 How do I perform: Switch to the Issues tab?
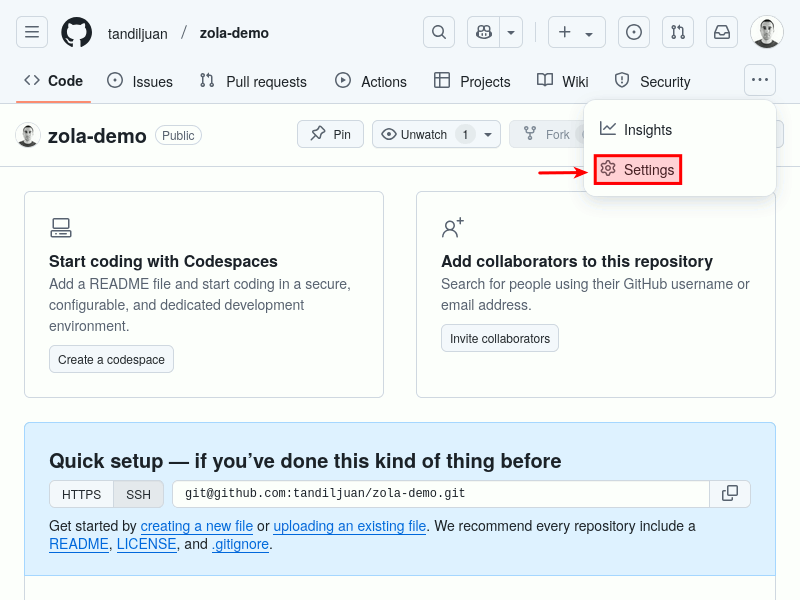point(140,81)
